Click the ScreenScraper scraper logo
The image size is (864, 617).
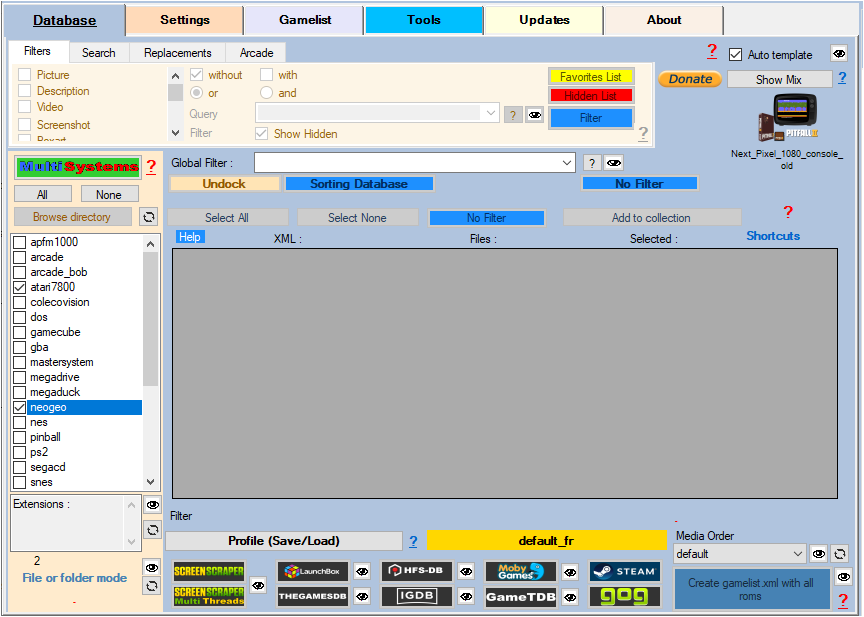point(209,572)
